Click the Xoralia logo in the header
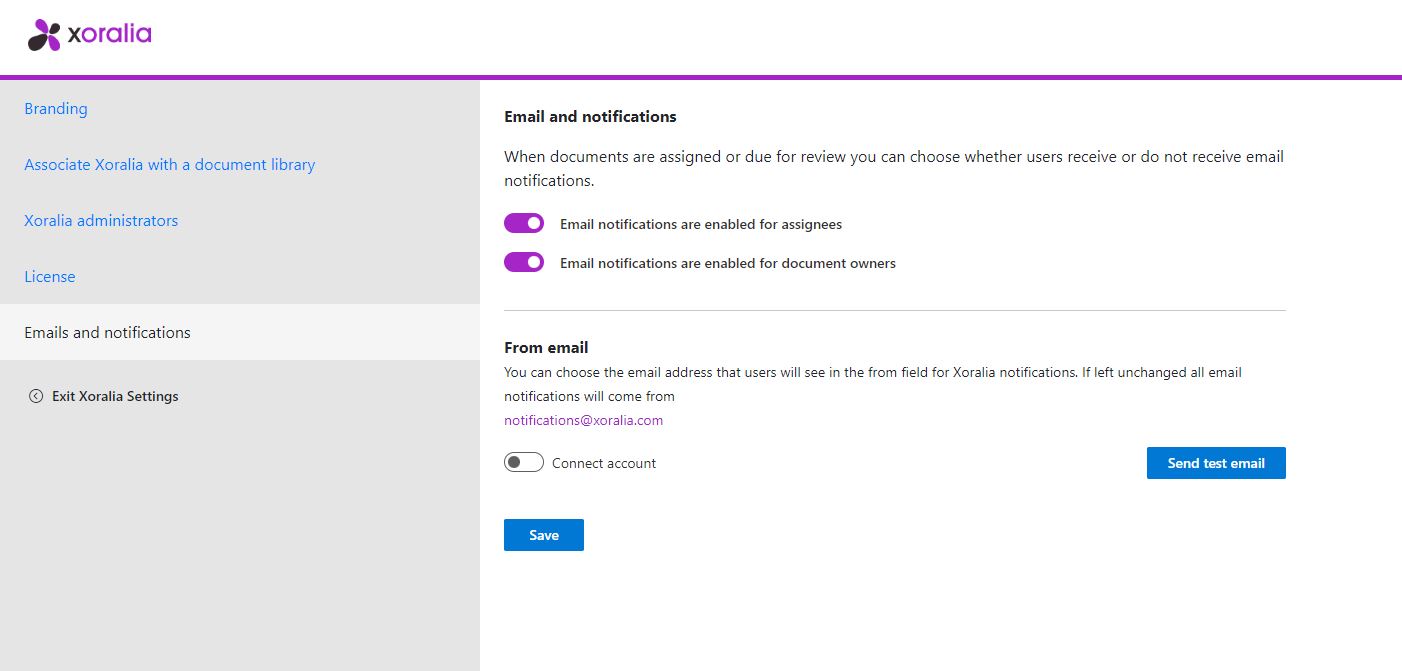 click(90, 35)
